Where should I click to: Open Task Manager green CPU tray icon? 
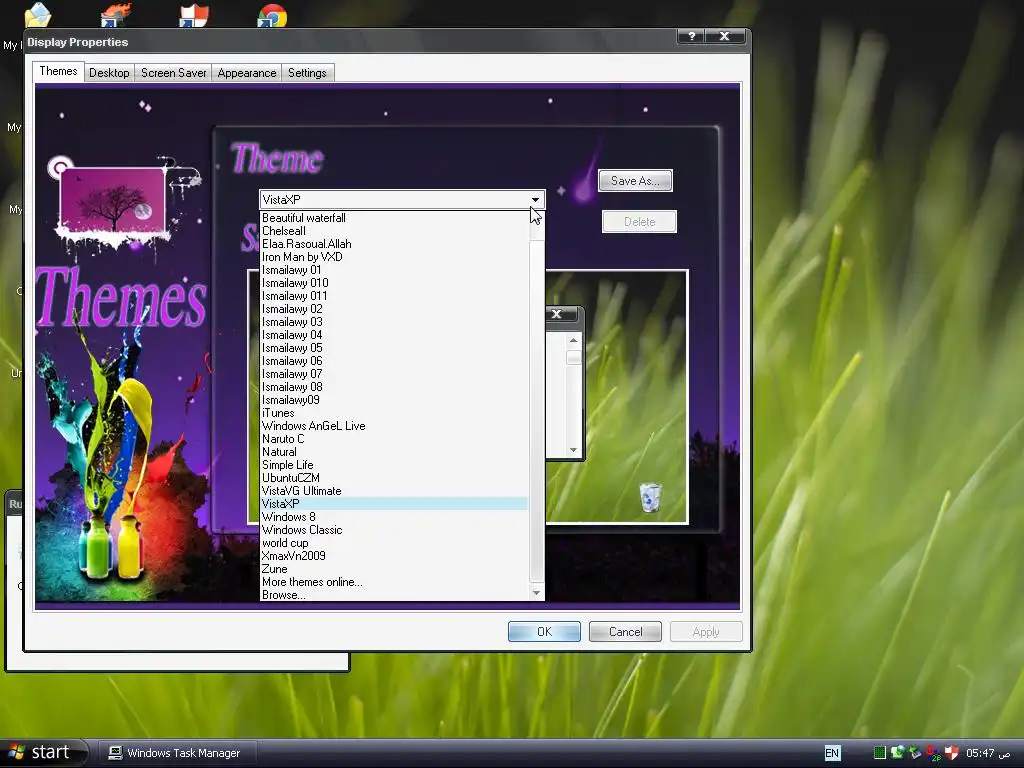(880, 753)
